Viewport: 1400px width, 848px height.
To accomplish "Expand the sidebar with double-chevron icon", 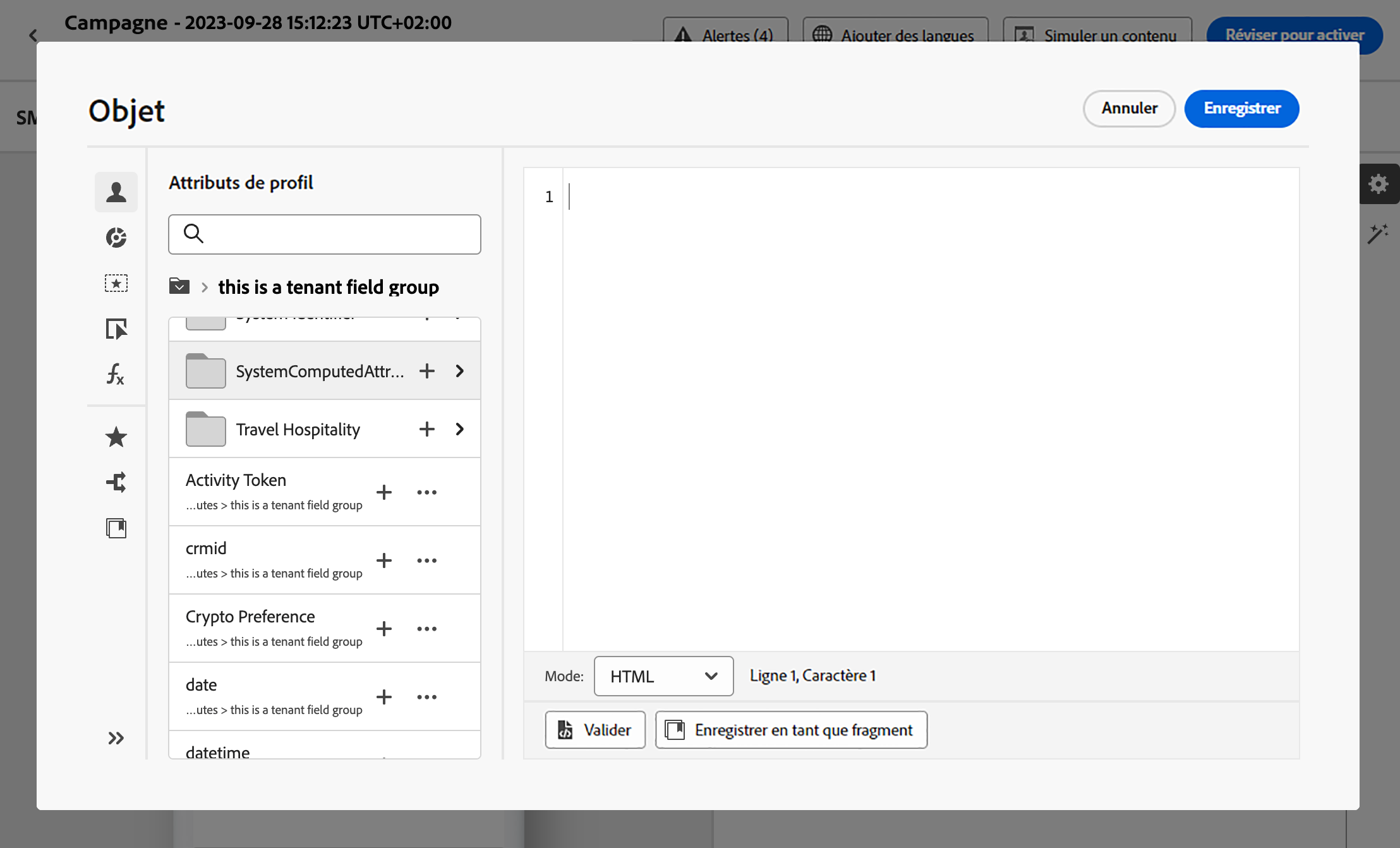I will click(x=116, y=738).
